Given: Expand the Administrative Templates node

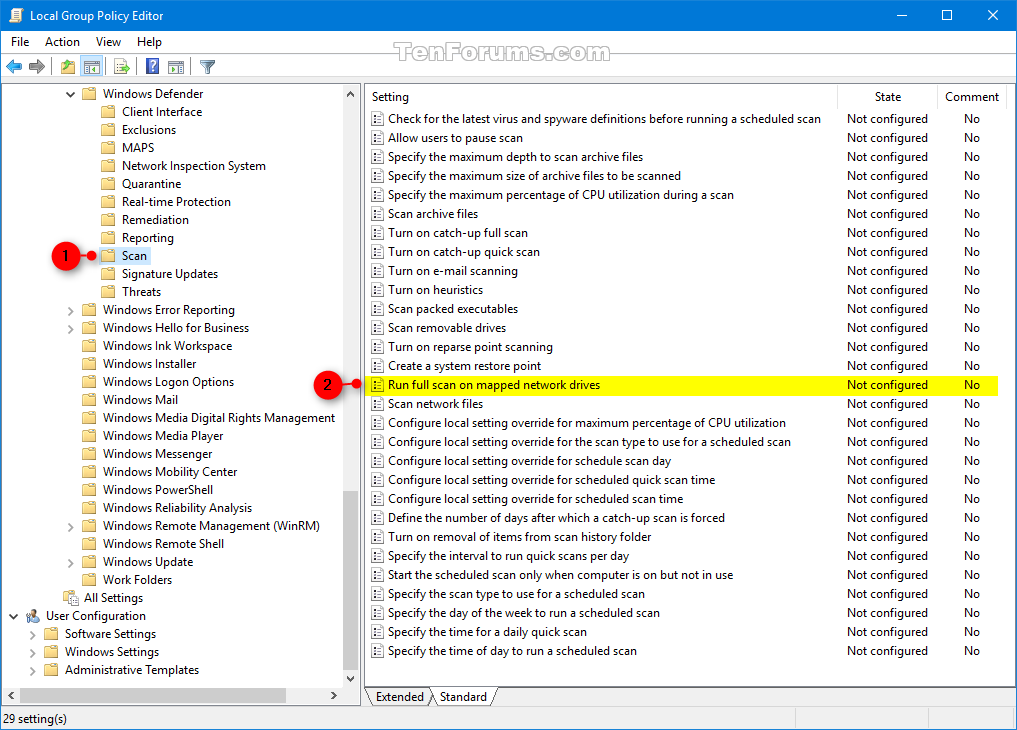Looking at the screenshot, I should tap(32, 671).
